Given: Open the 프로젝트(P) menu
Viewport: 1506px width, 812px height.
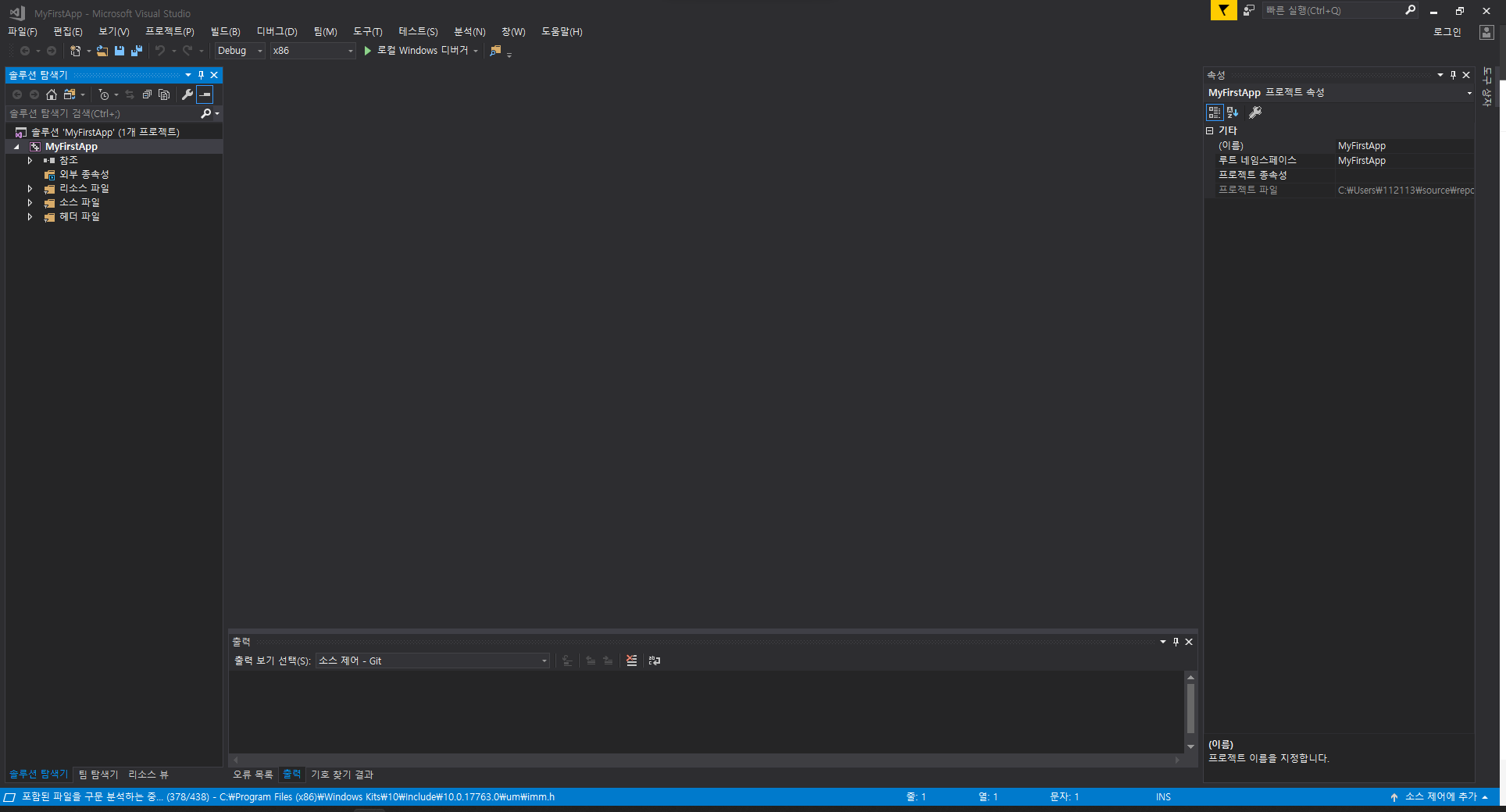Looking at the screenshot, I should tap(170, 31).
